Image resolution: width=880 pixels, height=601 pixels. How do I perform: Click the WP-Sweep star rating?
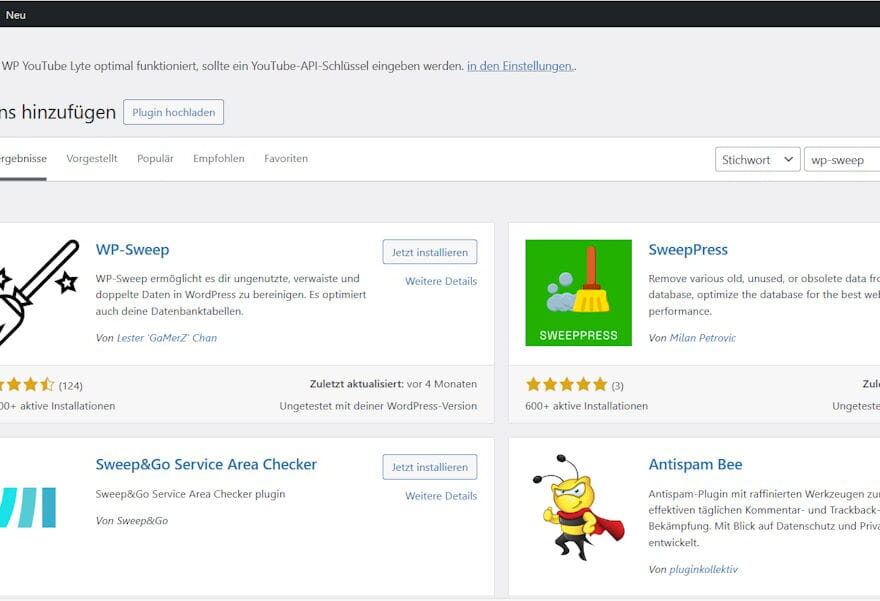tap(27, 384)
